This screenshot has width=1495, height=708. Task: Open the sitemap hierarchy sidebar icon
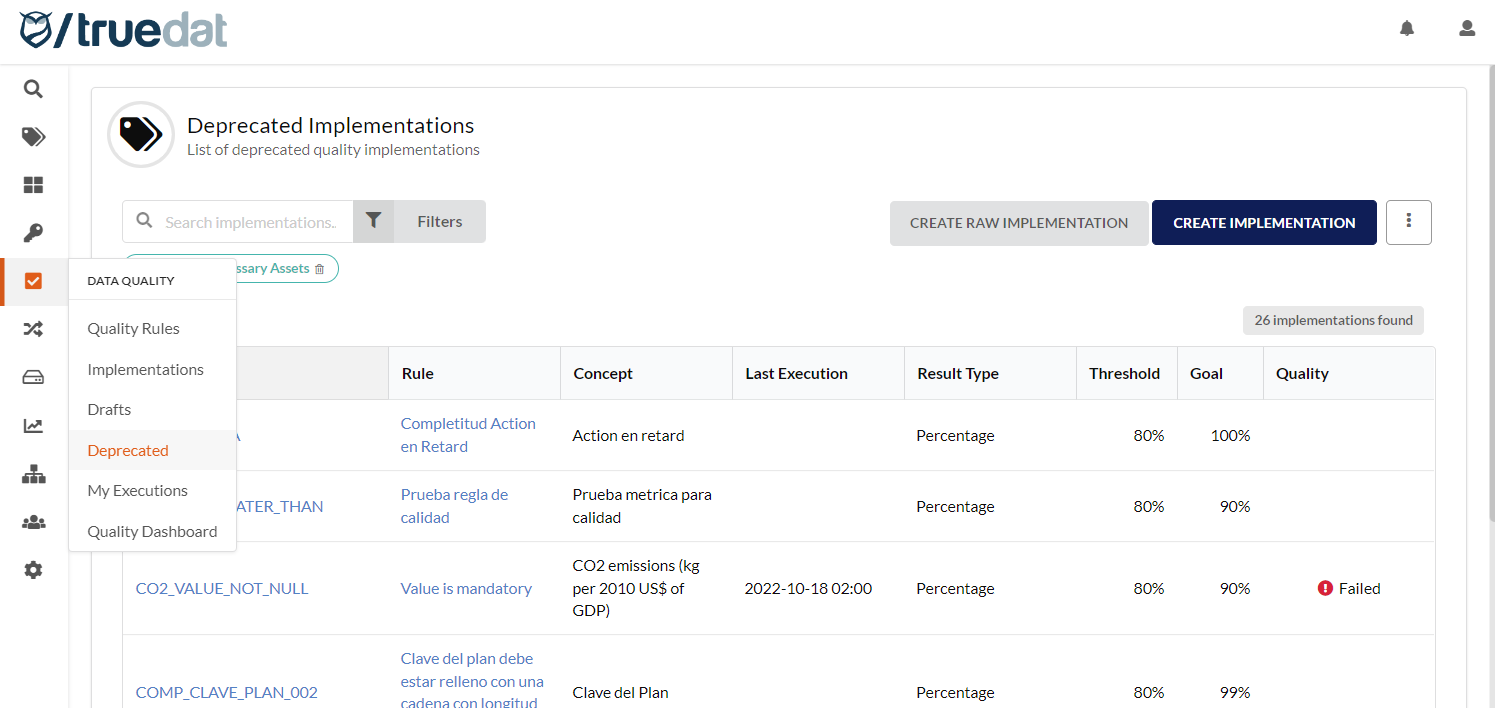click(33, 474)
